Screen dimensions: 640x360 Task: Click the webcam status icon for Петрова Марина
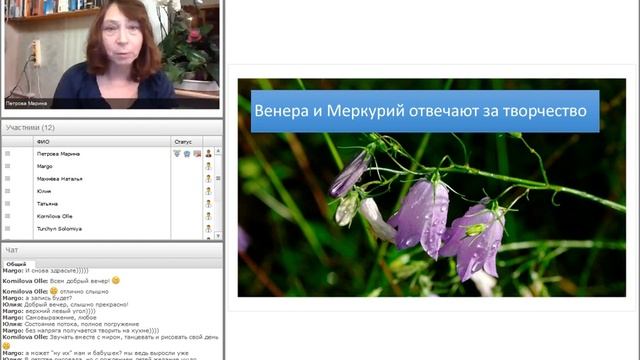(x=187, y=153)
